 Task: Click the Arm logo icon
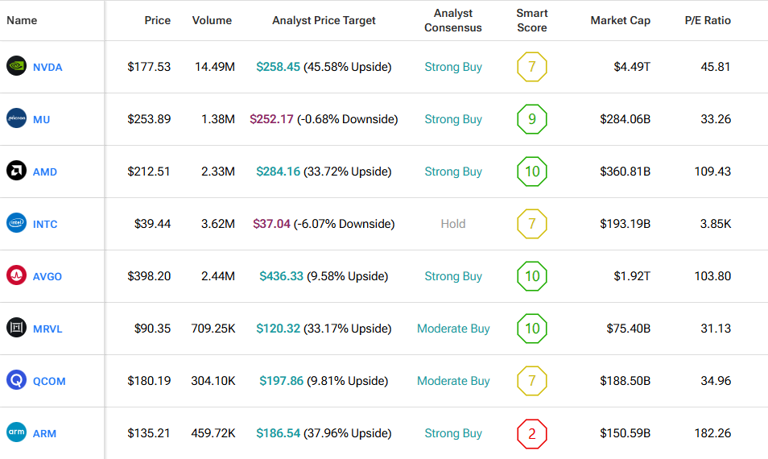[16, 432]
